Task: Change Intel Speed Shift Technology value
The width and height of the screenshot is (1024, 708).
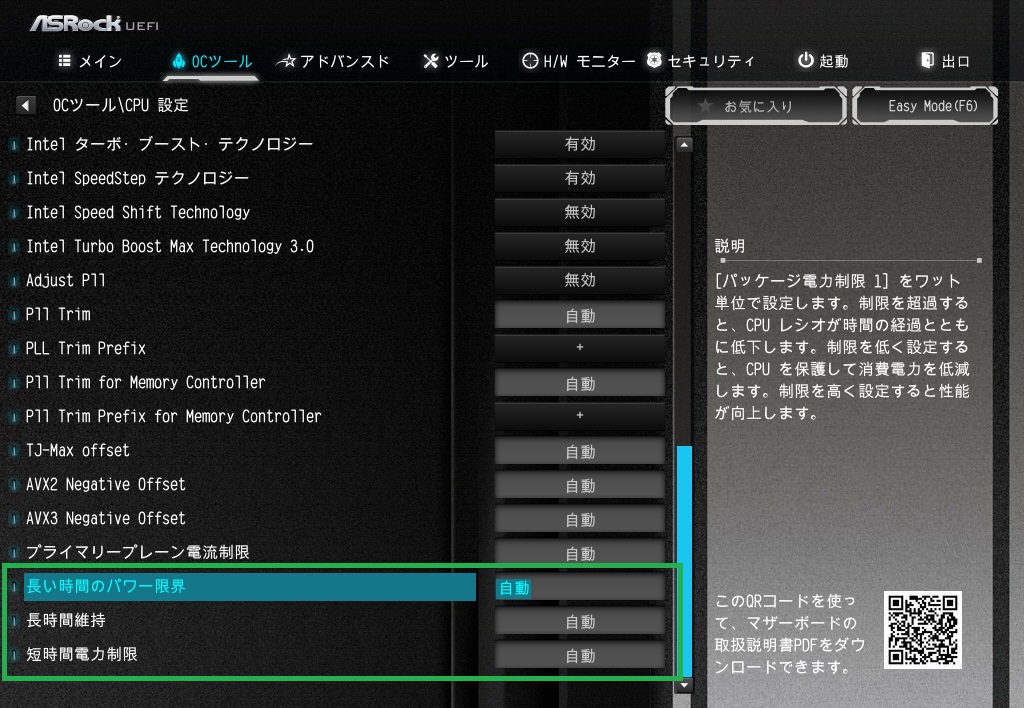Action: coord(580,212)
